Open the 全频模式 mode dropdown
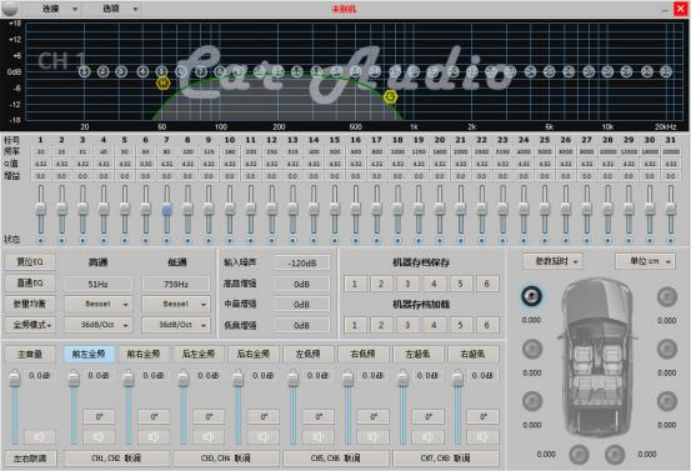692x472 pixels. (30, 325)
